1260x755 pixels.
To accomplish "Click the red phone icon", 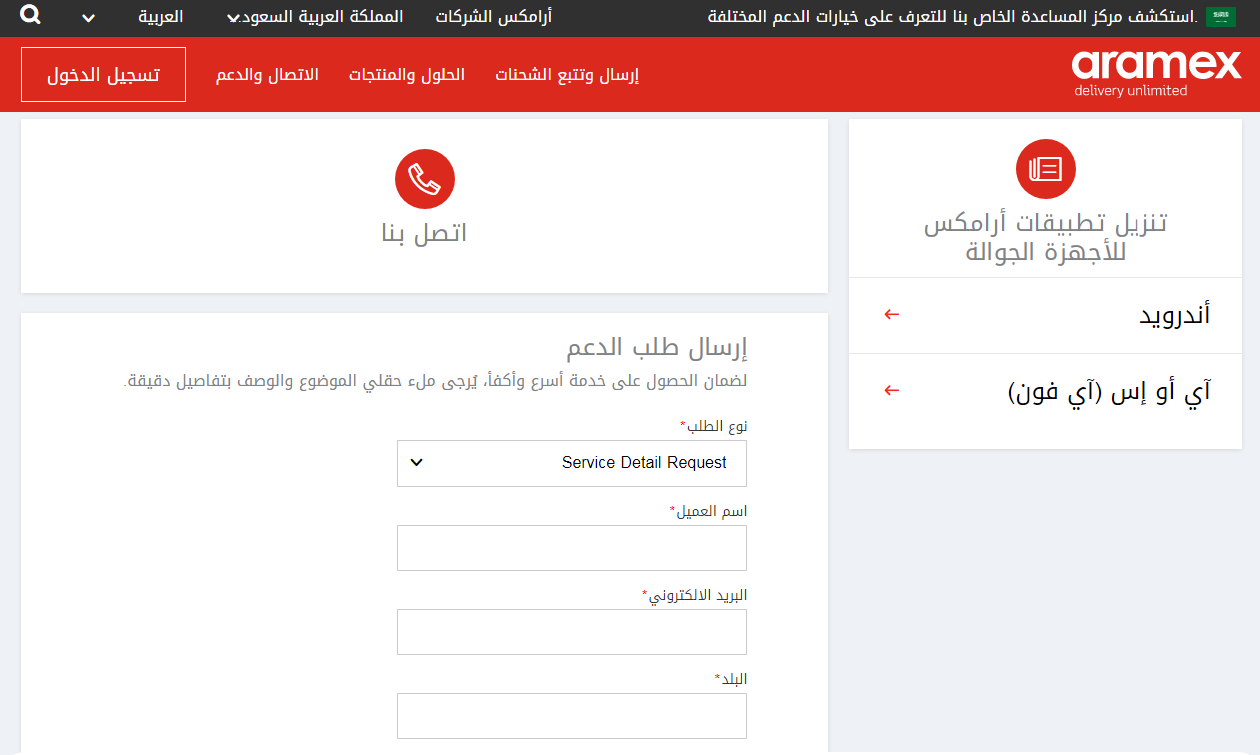I will point(425,180).
